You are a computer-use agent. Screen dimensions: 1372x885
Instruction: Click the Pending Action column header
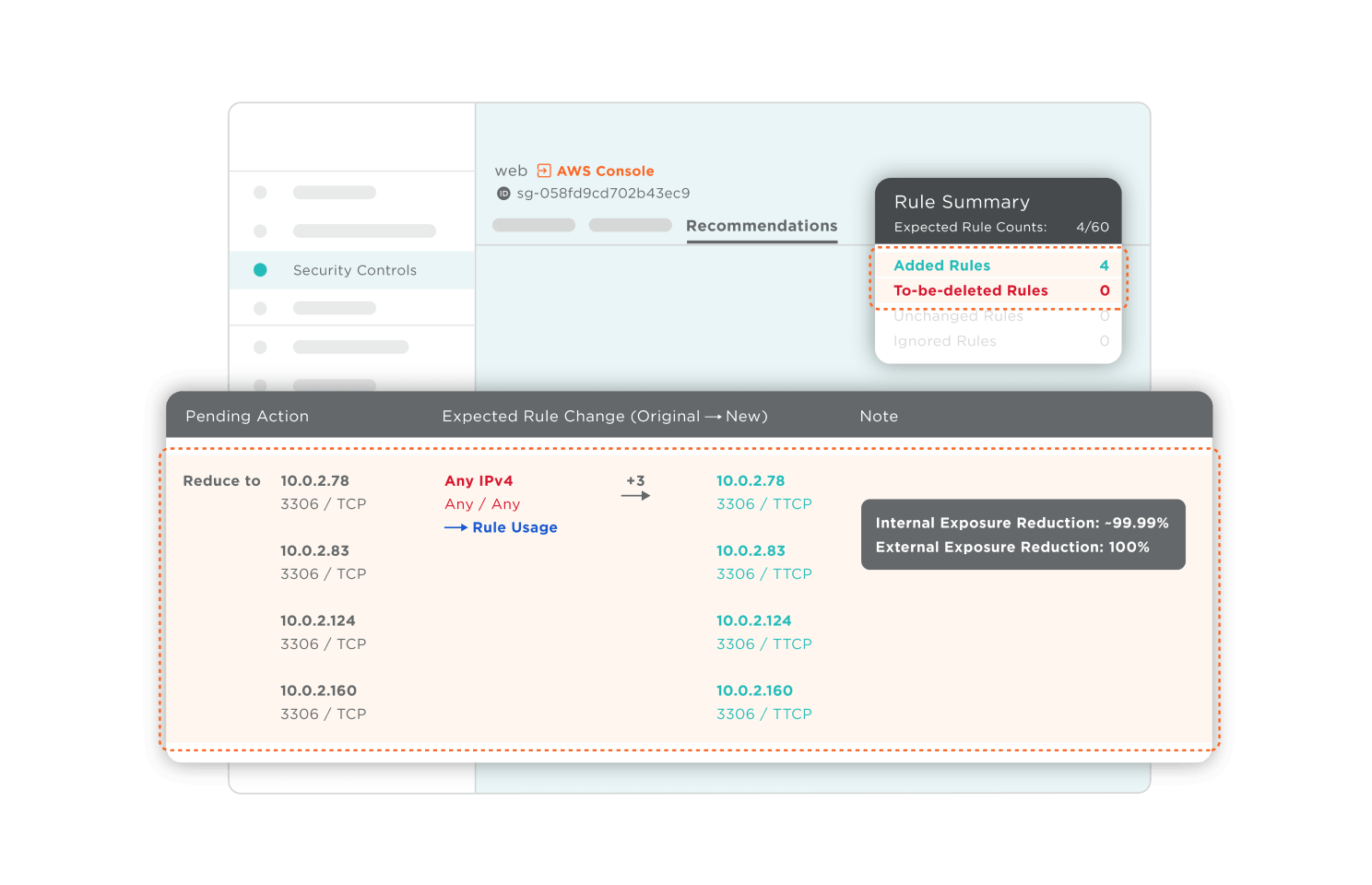point(247,416)
